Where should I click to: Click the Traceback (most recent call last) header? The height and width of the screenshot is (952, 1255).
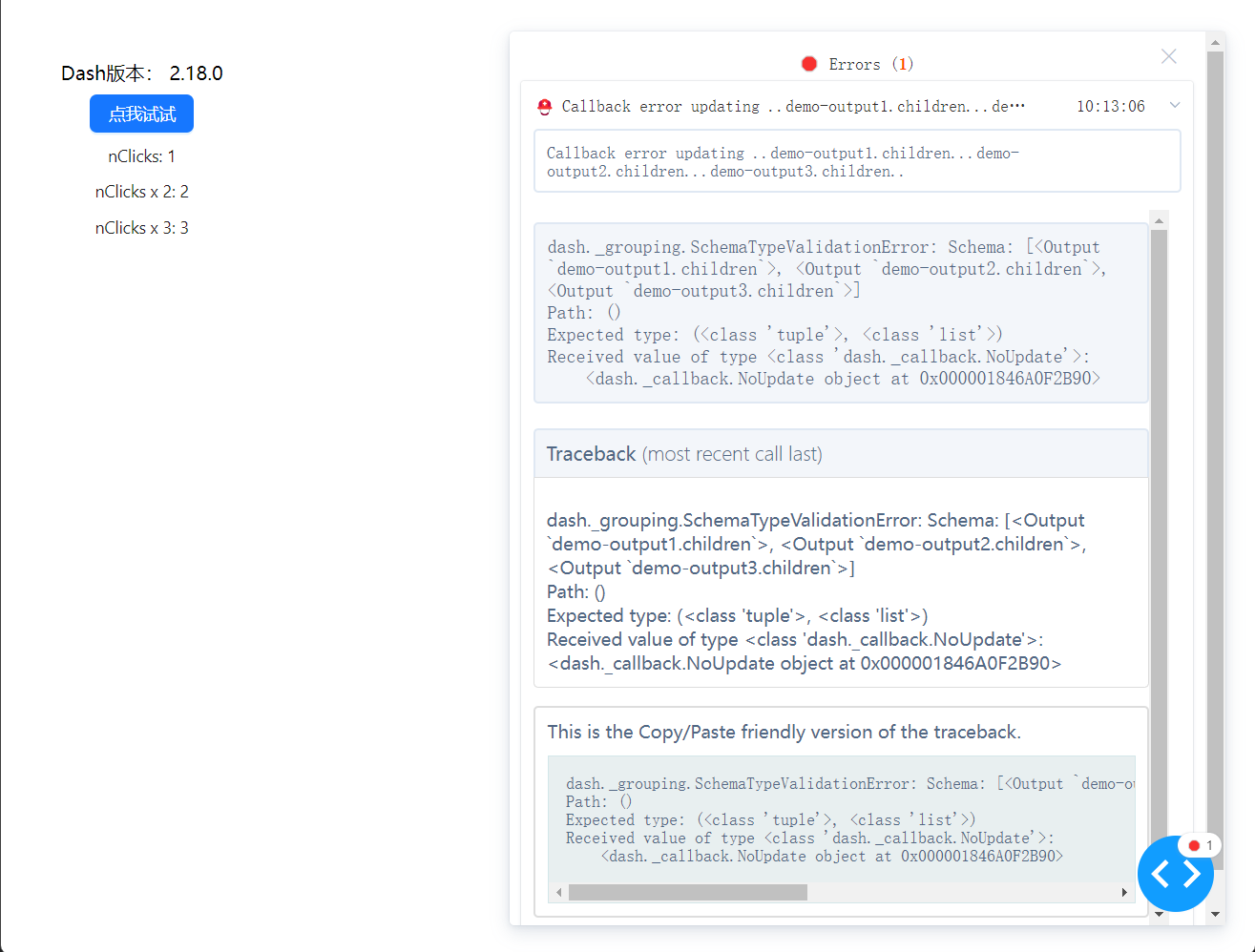(841, 454)
